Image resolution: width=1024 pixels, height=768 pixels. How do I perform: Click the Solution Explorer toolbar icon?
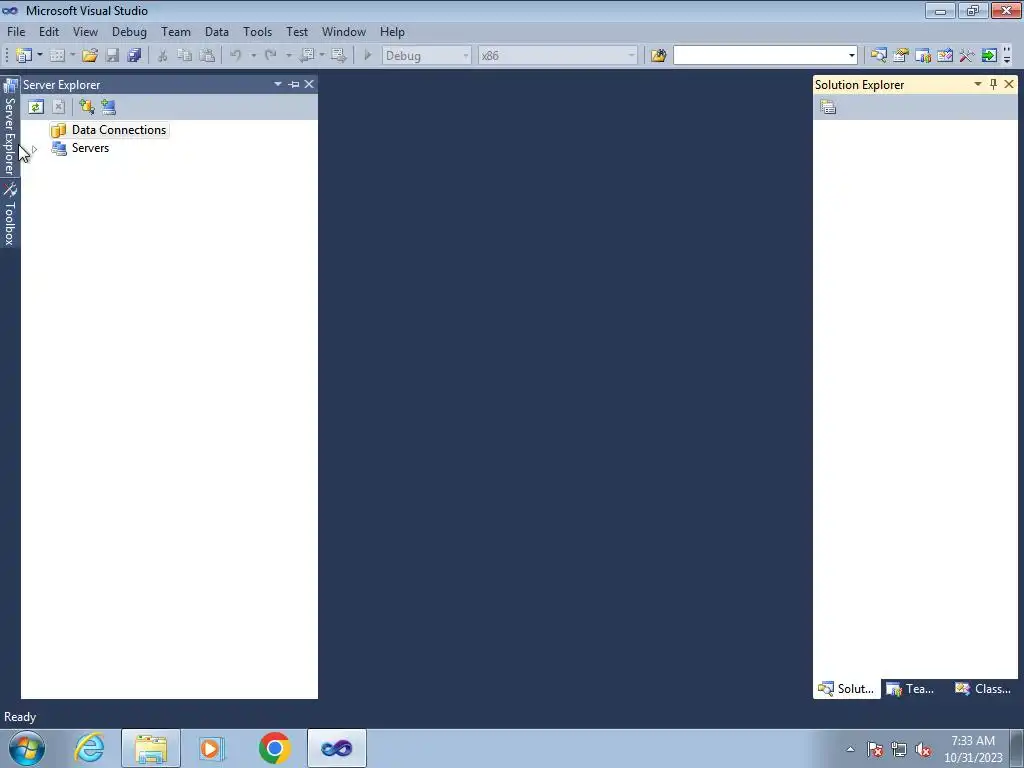[878, 56]
